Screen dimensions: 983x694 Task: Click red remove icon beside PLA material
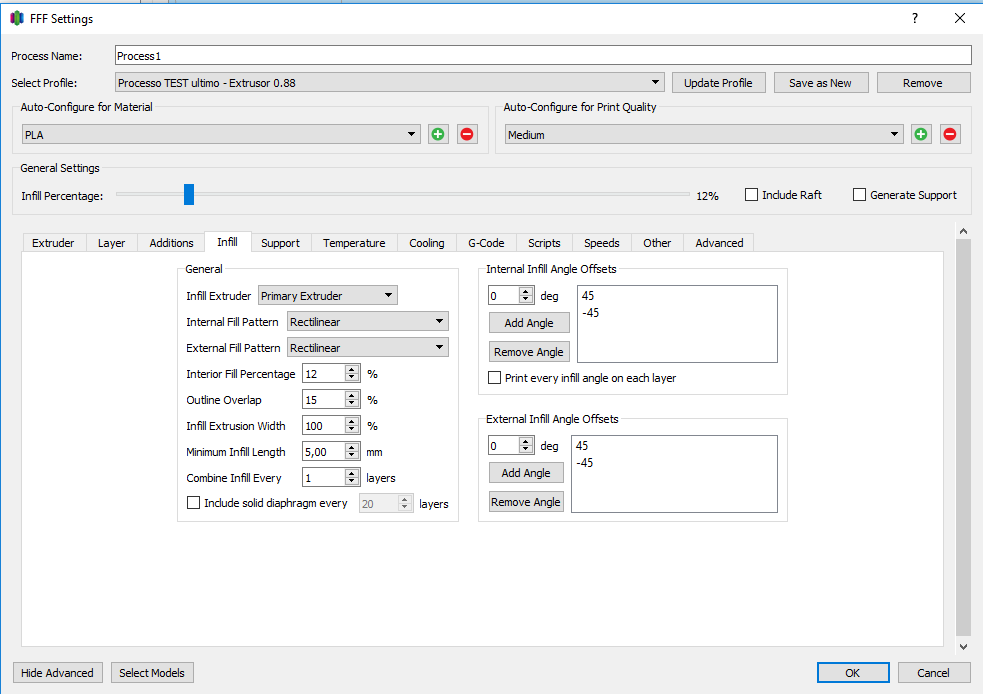(467, 134)
